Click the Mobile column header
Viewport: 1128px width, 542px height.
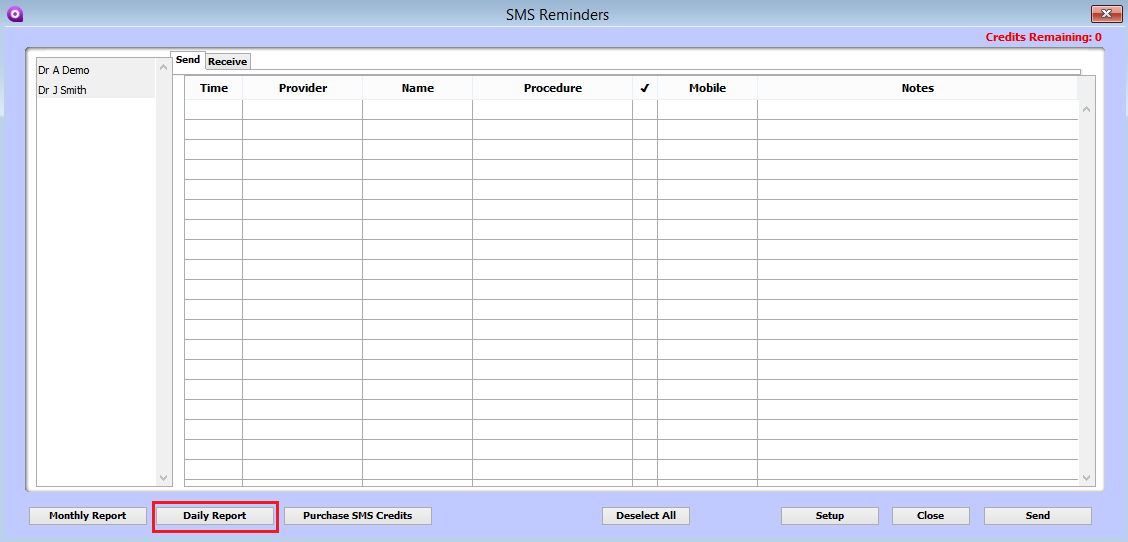pyautogui.click(x=707, y=88)
